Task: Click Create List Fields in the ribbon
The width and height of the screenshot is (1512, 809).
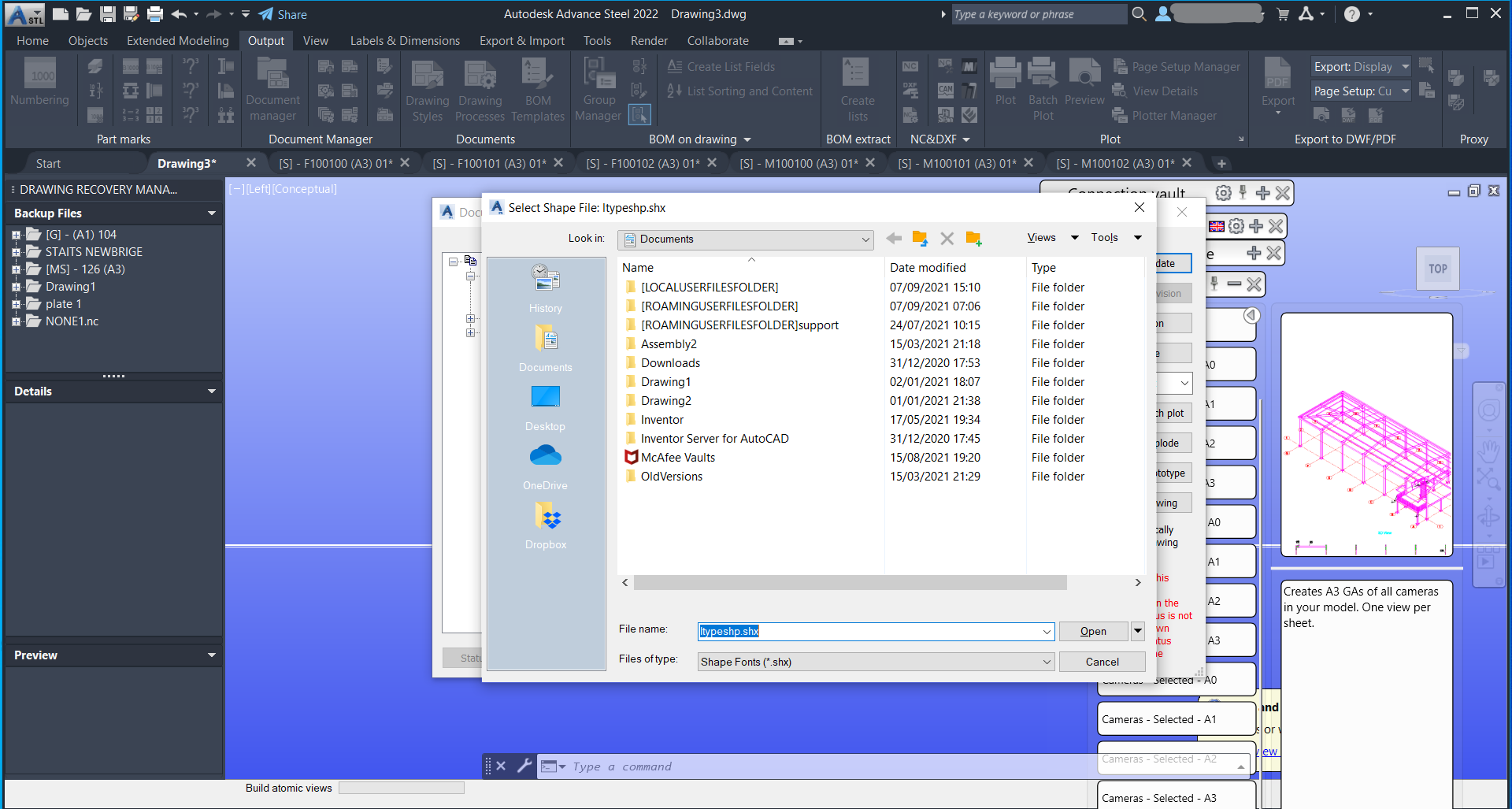Action: coord(721,67)
